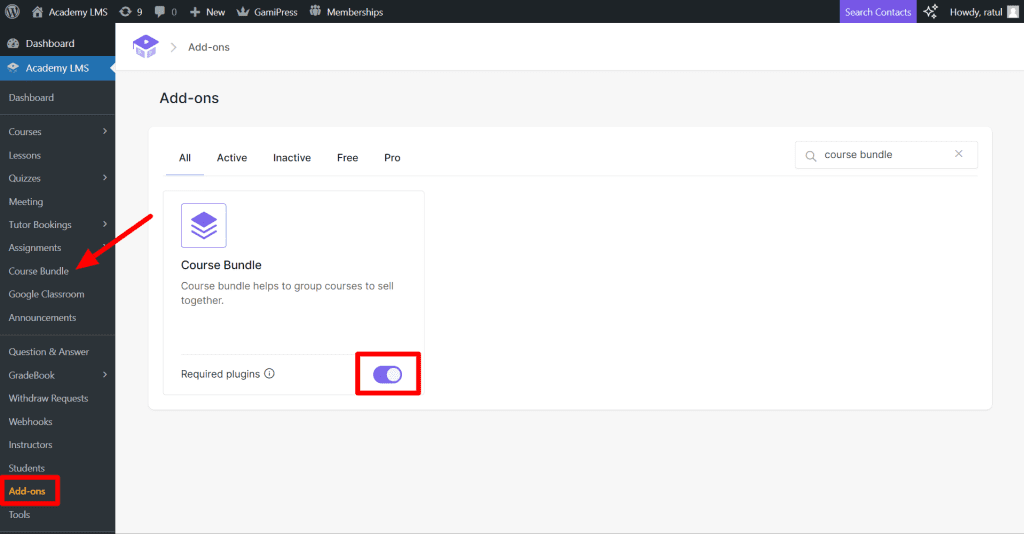
Task: Click the Search Contacts button
Action: pos(877,12)
